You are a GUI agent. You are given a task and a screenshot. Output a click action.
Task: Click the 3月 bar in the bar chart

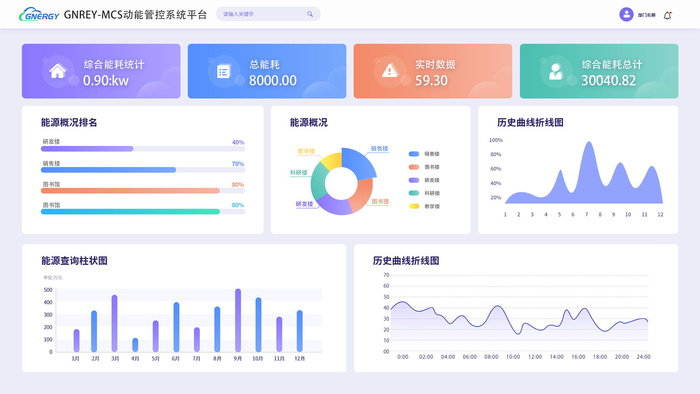coord(114,323)
